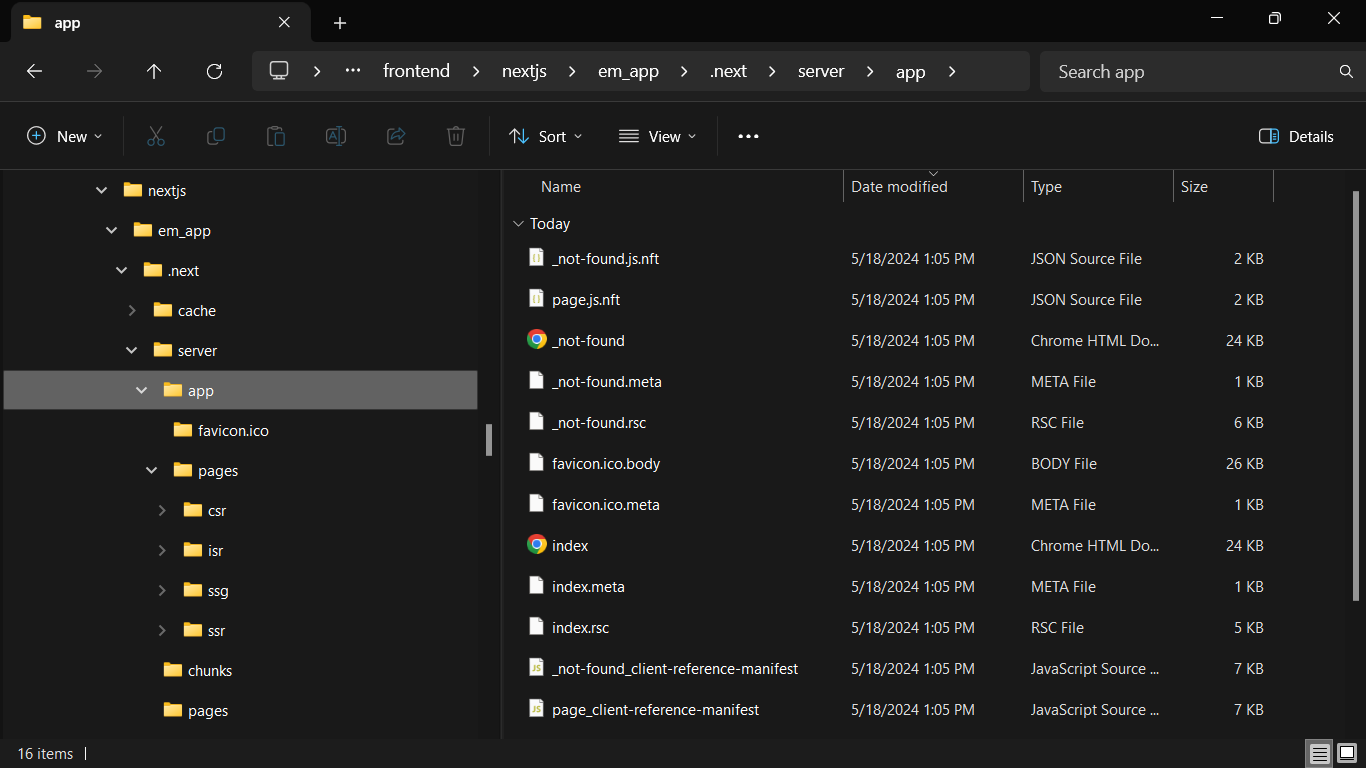Image resolution: width=1366 pixels, height=768 pixels.
Task: Click em_app in the address breadcrumb
Action: pyautogui.click(x=628, y=71)
